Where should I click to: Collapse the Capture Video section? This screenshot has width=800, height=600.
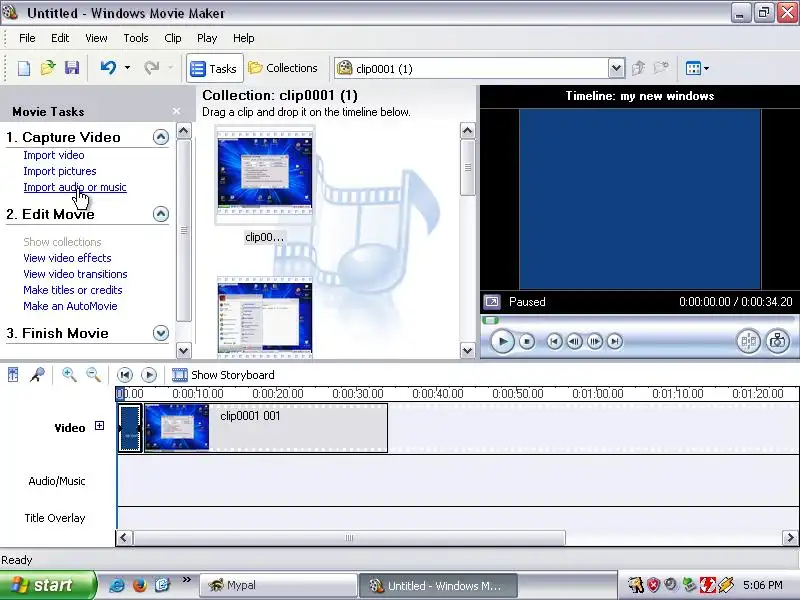pyautogui.click(x=161, y=137)
